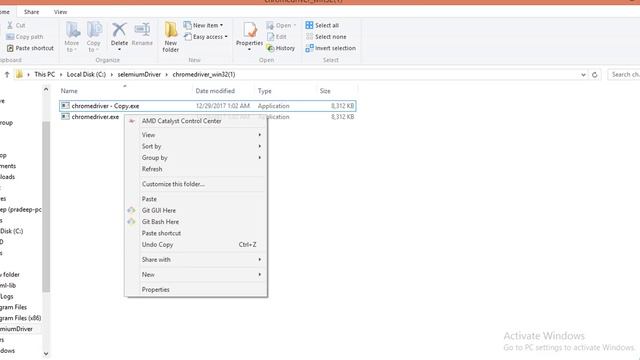Image resolution: width=640 pixels, height=360 pixels.
Task: Click This PC in address breadcrumb
Action: (44, 74)
